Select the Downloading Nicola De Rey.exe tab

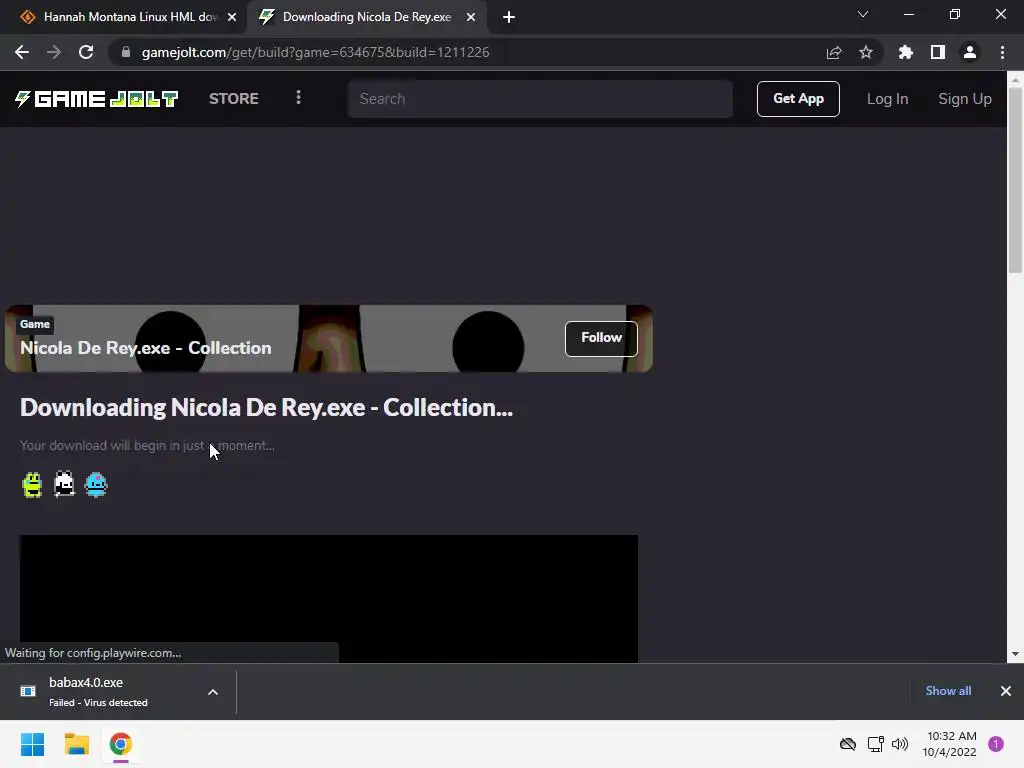click(366, 17)
